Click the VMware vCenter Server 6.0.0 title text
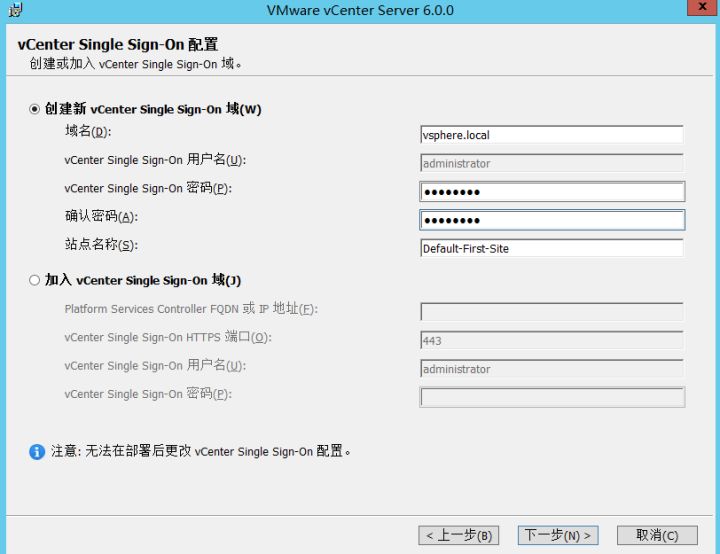Image resolution: width=720 pixels, height=554 pixels. coord(360,10)
